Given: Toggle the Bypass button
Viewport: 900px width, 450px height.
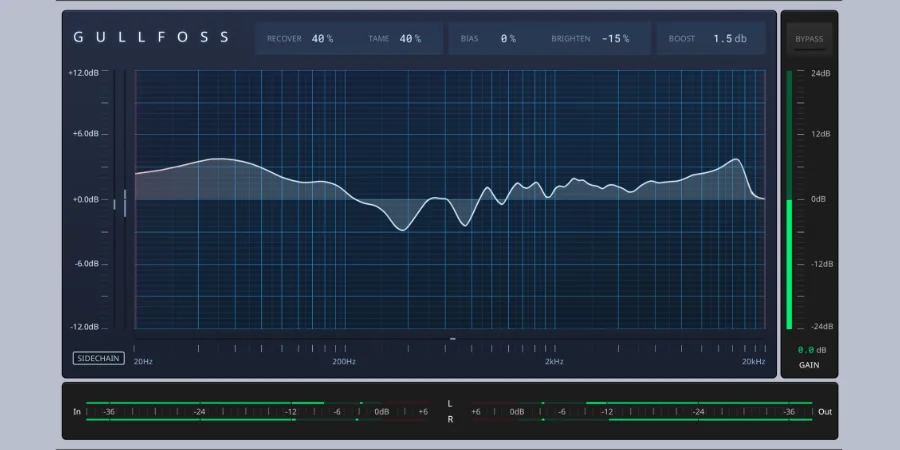Looking at the screenshot, I should click(x=809, y=39).
